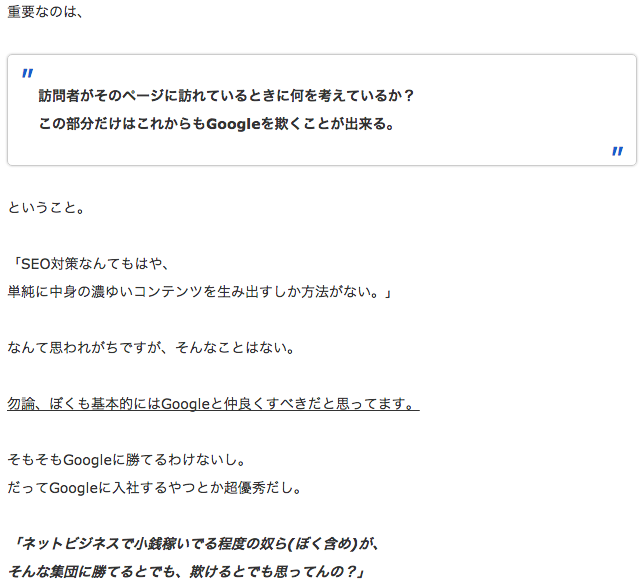643x584 pixels.
Task: Click the blue opening quotation mark icon
Action: tap(28, 73)
